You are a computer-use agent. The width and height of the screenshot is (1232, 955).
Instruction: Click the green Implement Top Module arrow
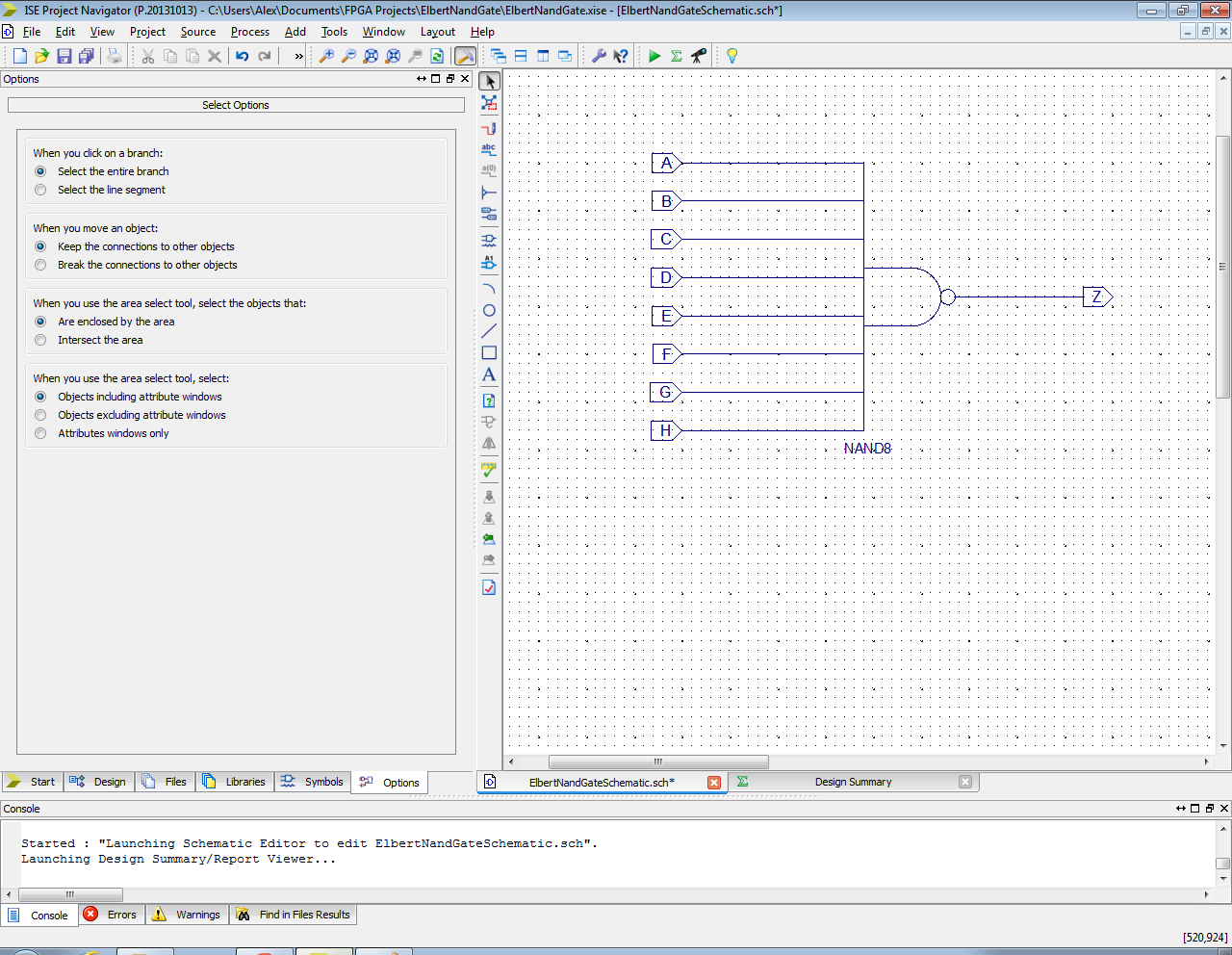coord(654,56)
